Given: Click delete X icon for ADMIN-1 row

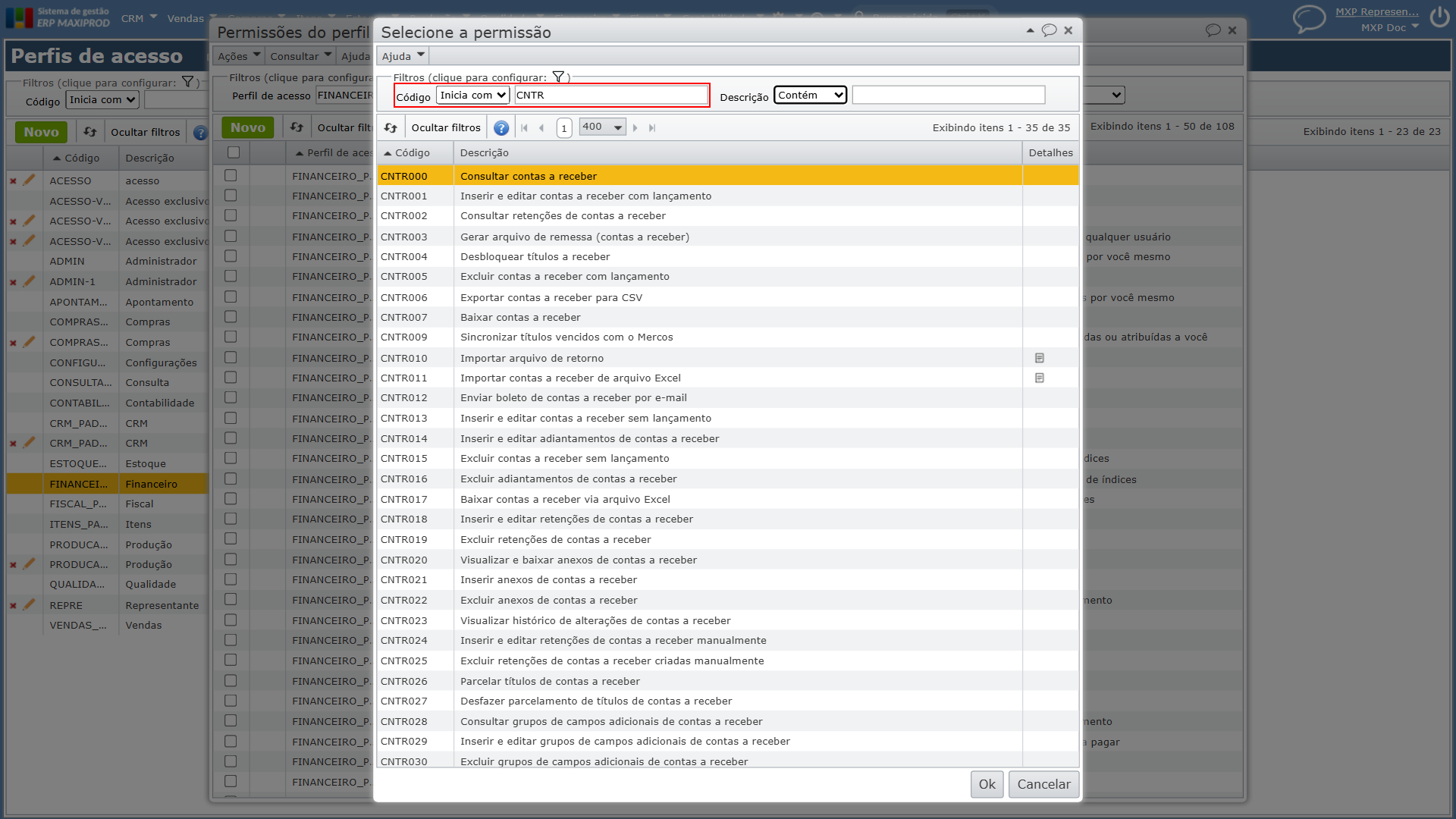Looking at the screenshot, I should coord(13,282).
